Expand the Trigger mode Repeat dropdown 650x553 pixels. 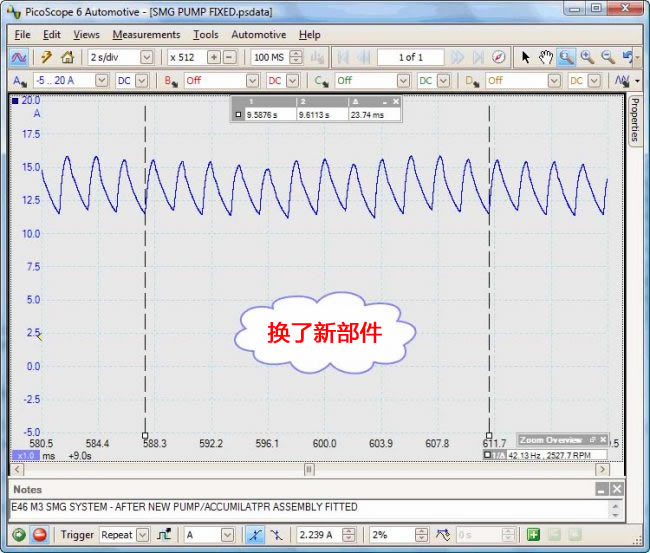coord(142,535)
